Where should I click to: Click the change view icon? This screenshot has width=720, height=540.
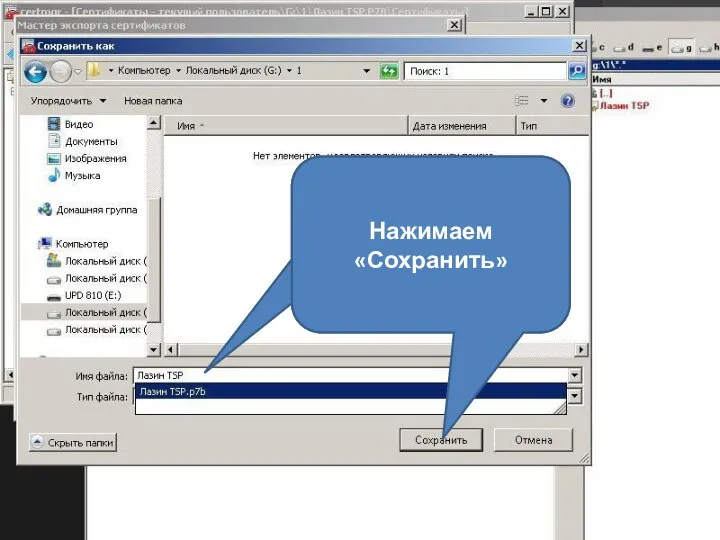pyautogui.click(x=522, y=101)
